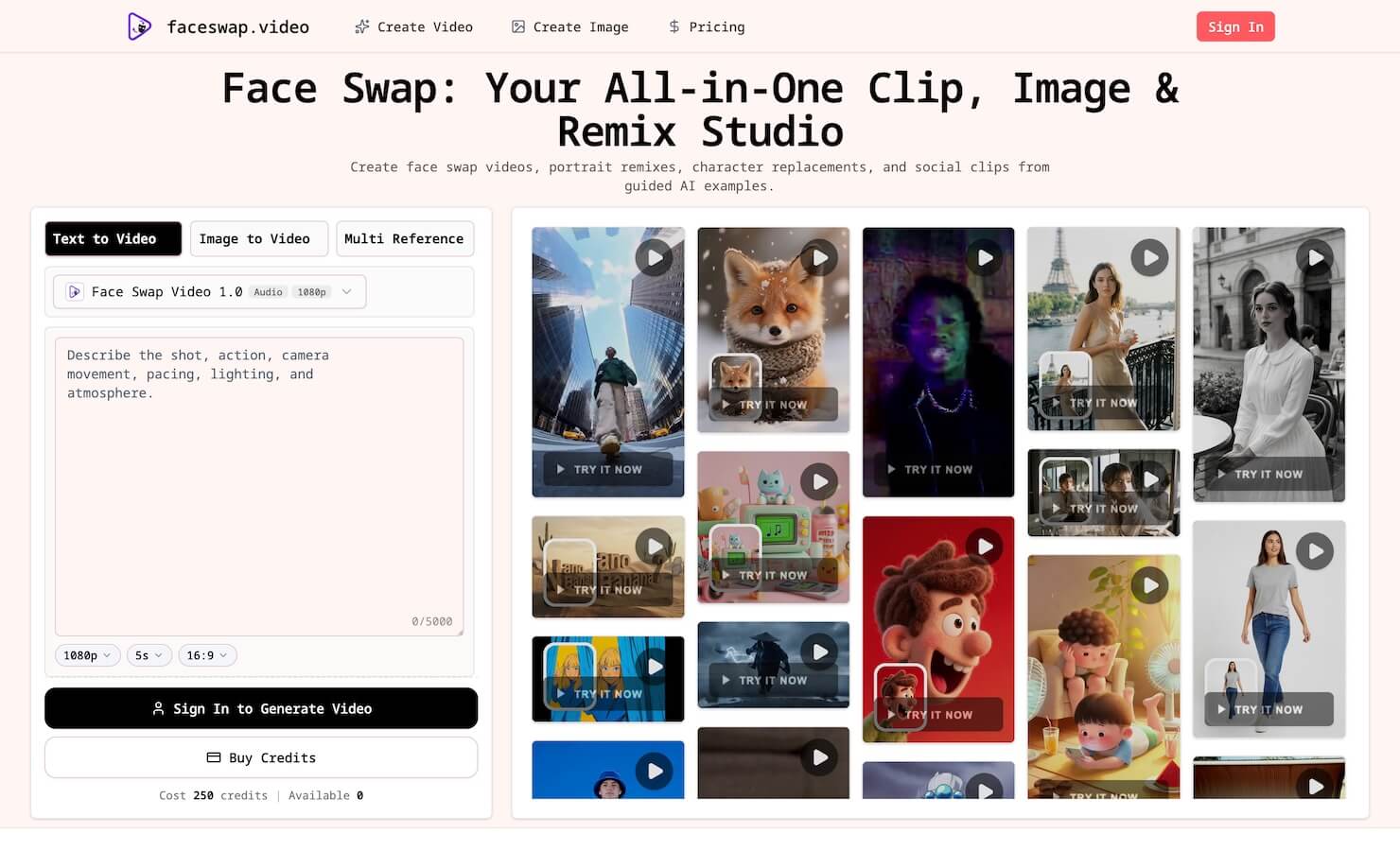Click Try It Now on black-and-white woman video
Screen dimensions: 1400x851
point(1269,474)
